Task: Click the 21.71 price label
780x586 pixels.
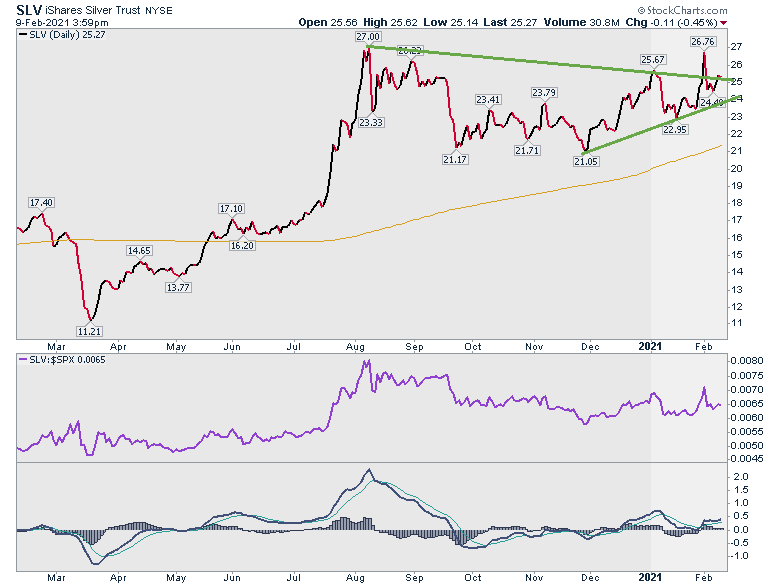Action: coord(527,151)
